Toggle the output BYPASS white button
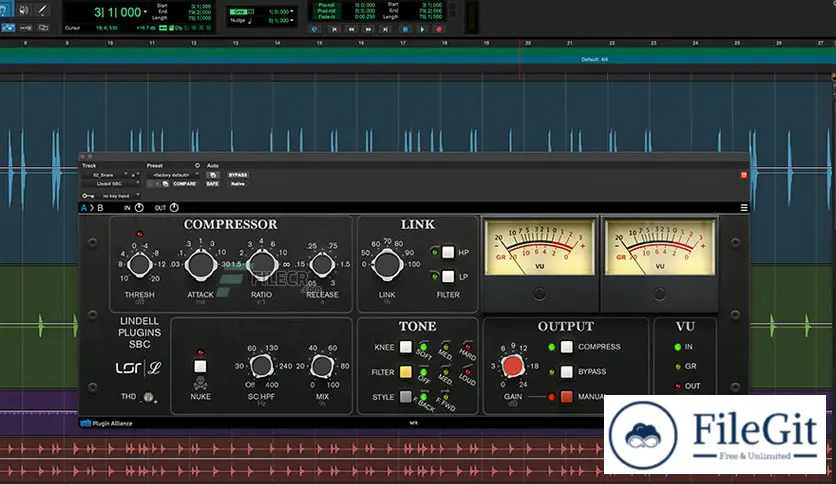This screenshot has height=484, width=836. [567, 372]
